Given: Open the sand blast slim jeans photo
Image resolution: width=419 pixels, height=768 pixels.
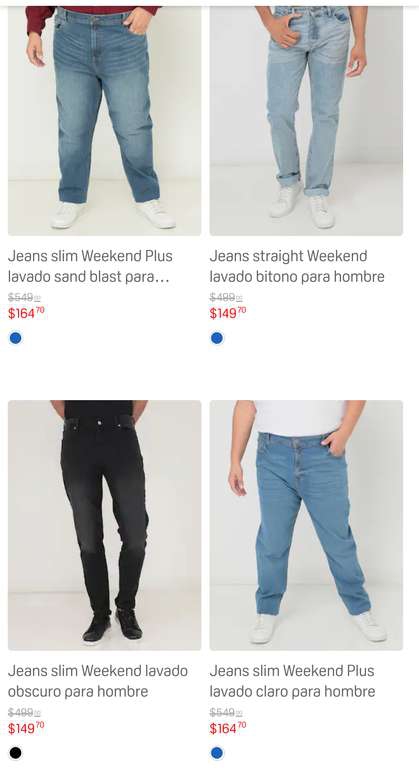Looking at the screenshot, I should (104, 121).
